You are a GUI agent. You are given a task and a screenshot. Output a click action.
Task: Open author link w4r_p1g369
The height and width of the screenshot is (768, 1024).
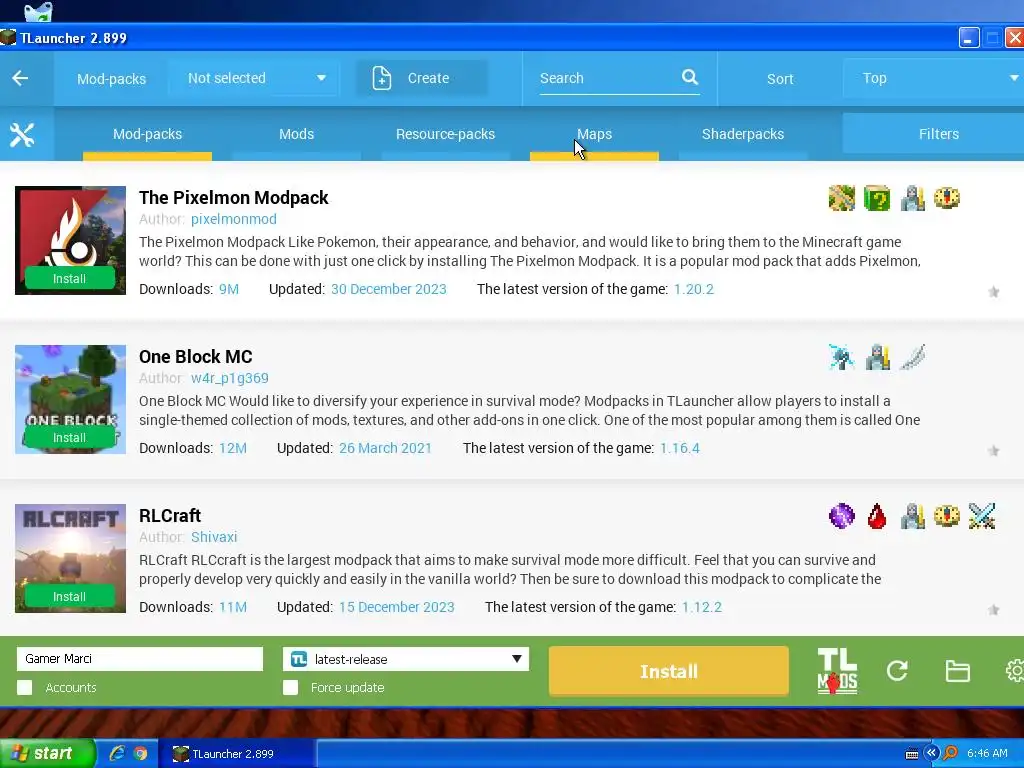pyautogui.click(x=230, y=378)
